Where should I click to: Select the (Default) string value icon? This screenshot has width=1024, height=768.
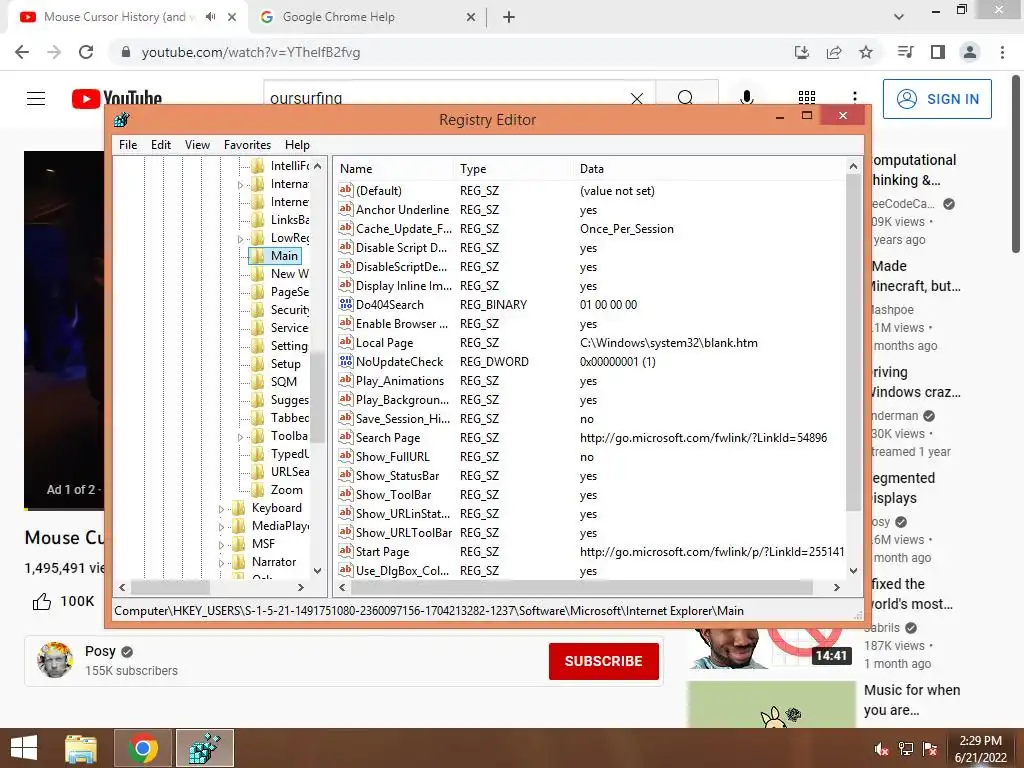345,190
